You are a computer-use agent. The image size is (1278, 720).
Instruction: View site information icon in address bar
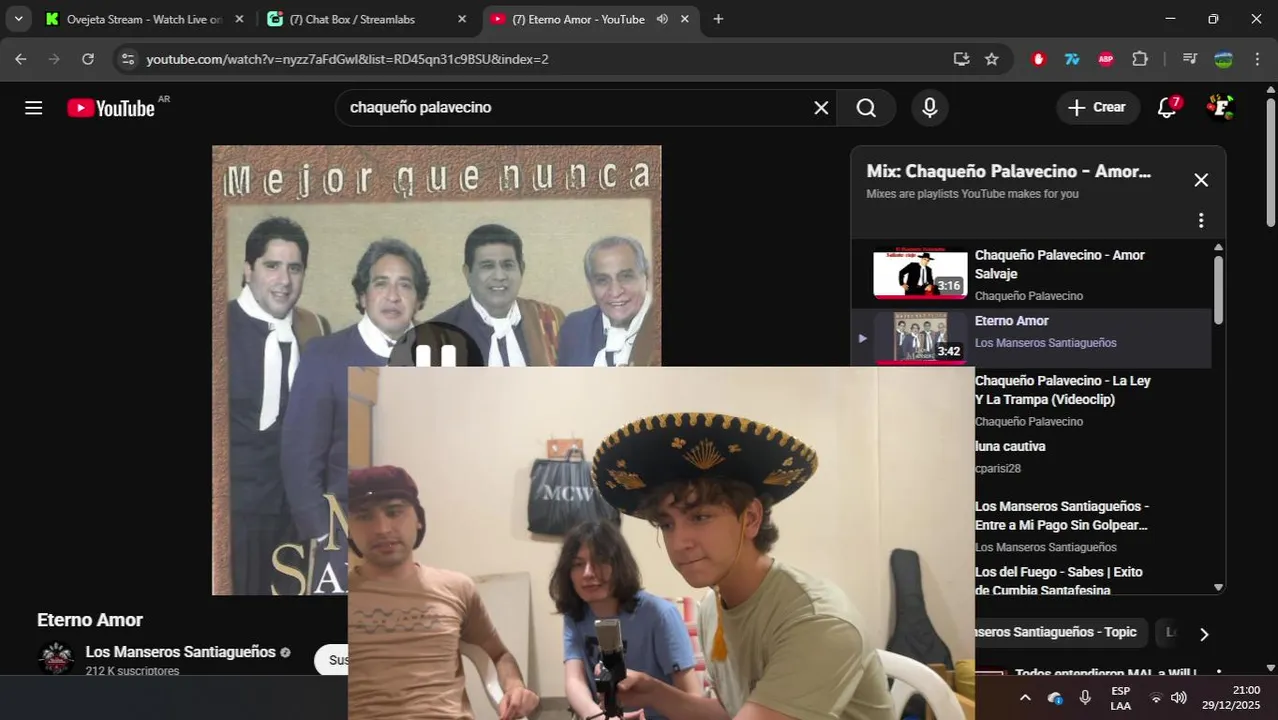pyautogui.click(x=127, y=59)
